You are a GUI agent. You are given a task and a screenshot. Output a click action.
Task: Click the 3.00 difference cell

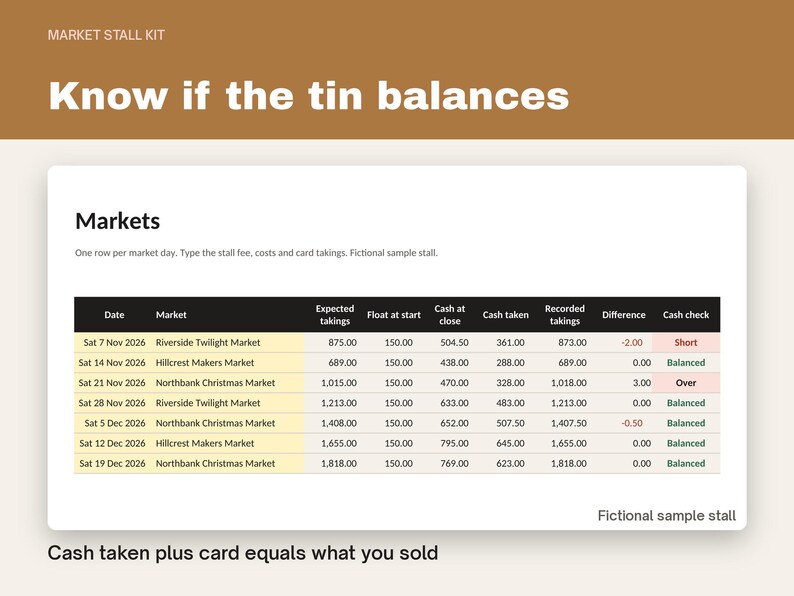(x=642, y=383)
